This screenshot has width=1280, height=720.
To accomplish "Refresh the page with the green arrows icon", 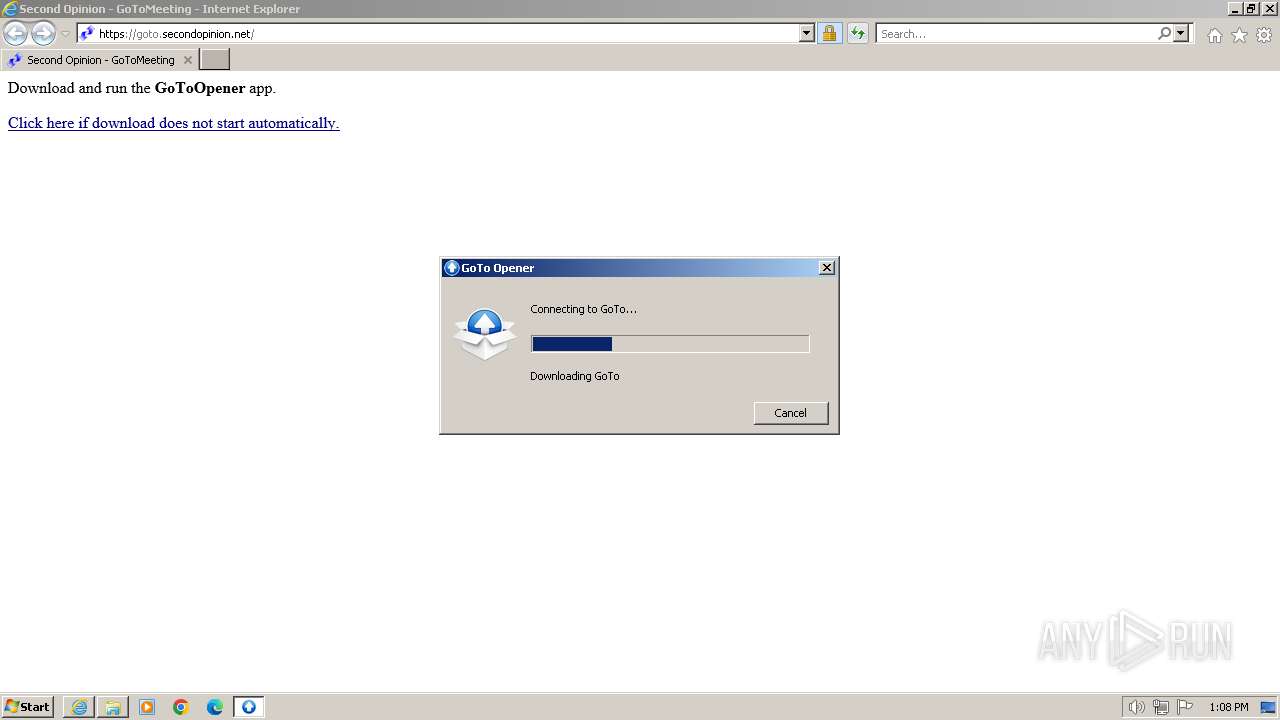I will click(x=858, y=34).
